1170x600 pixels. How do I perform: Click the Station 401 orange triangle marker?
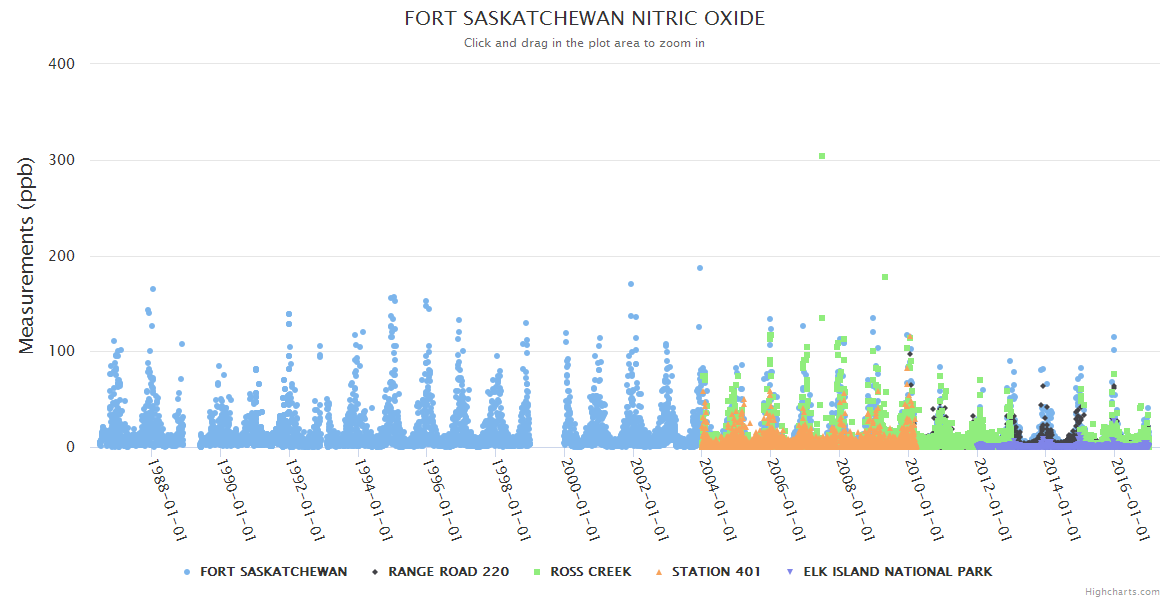(659, 572)
